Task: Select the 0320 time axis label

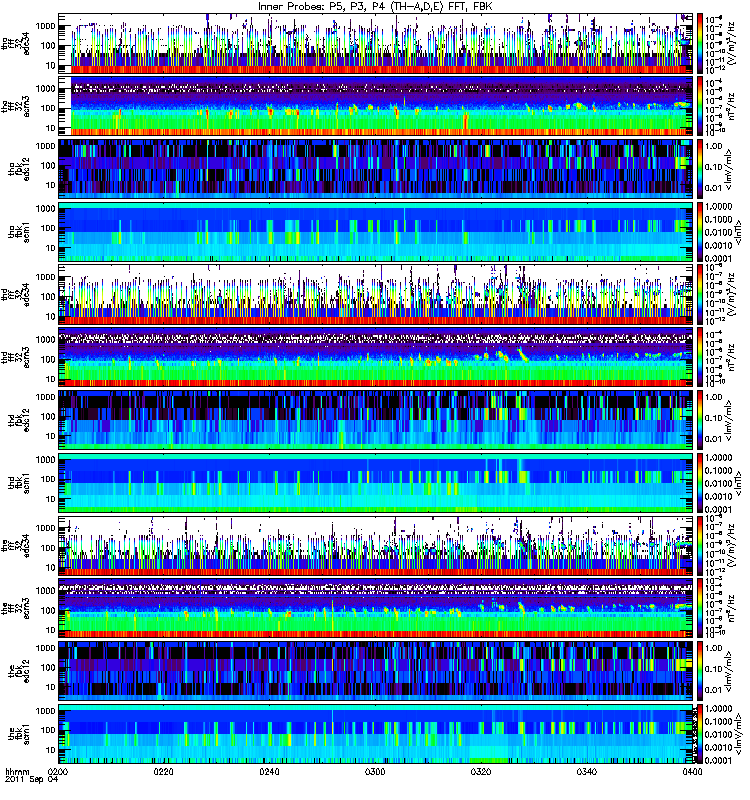Action: [x=481, y=772]
